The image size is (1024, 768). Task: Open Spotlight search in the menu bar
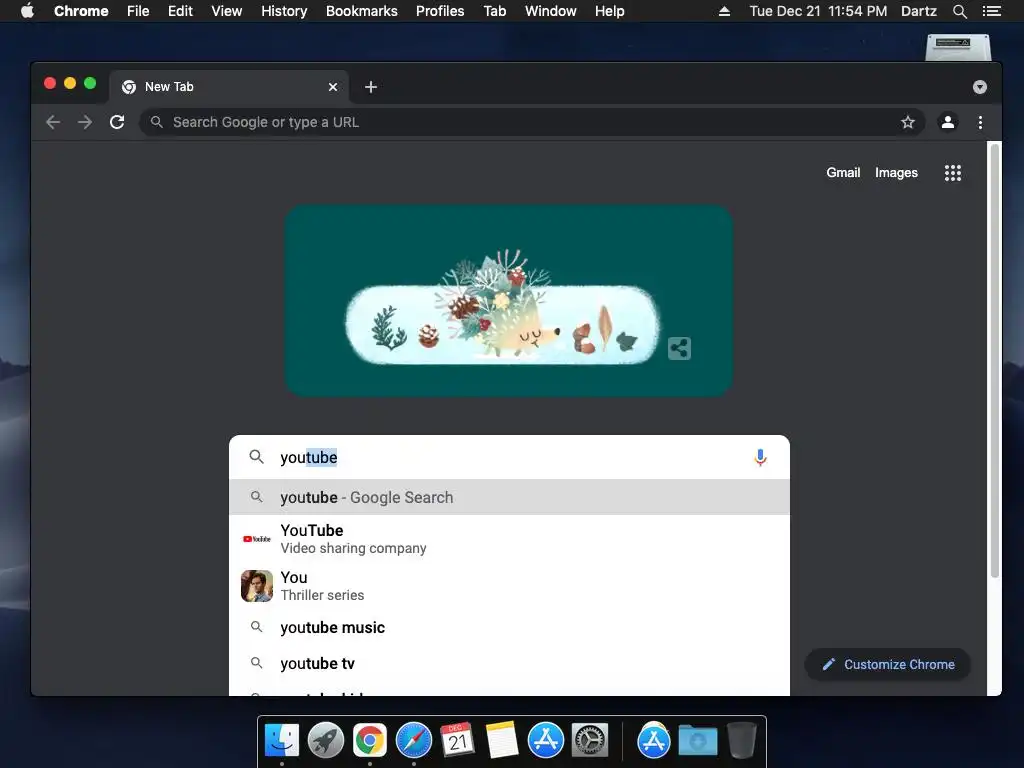959,11
